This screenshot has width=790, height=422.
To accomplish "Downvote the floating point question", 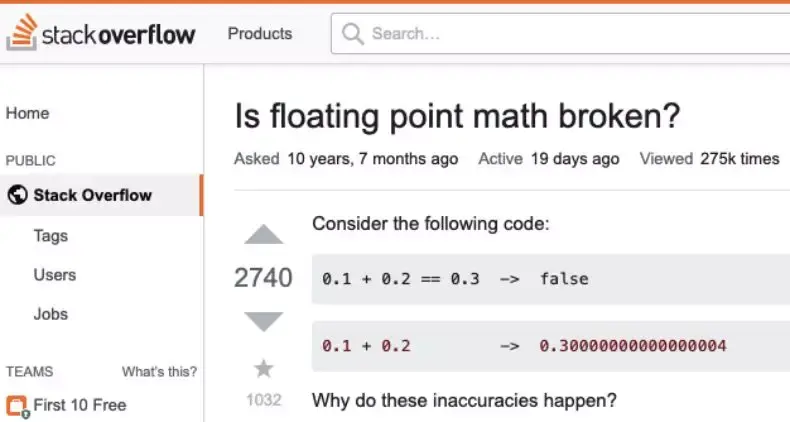I will point(264,322).
